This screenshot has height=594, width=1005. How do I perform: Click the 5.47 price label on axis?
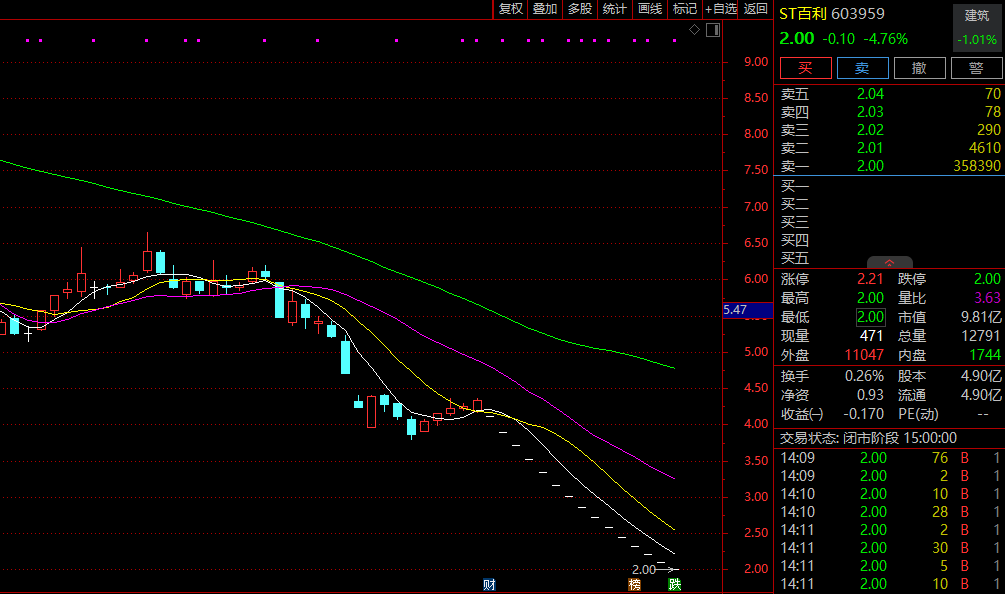[735, 310]
